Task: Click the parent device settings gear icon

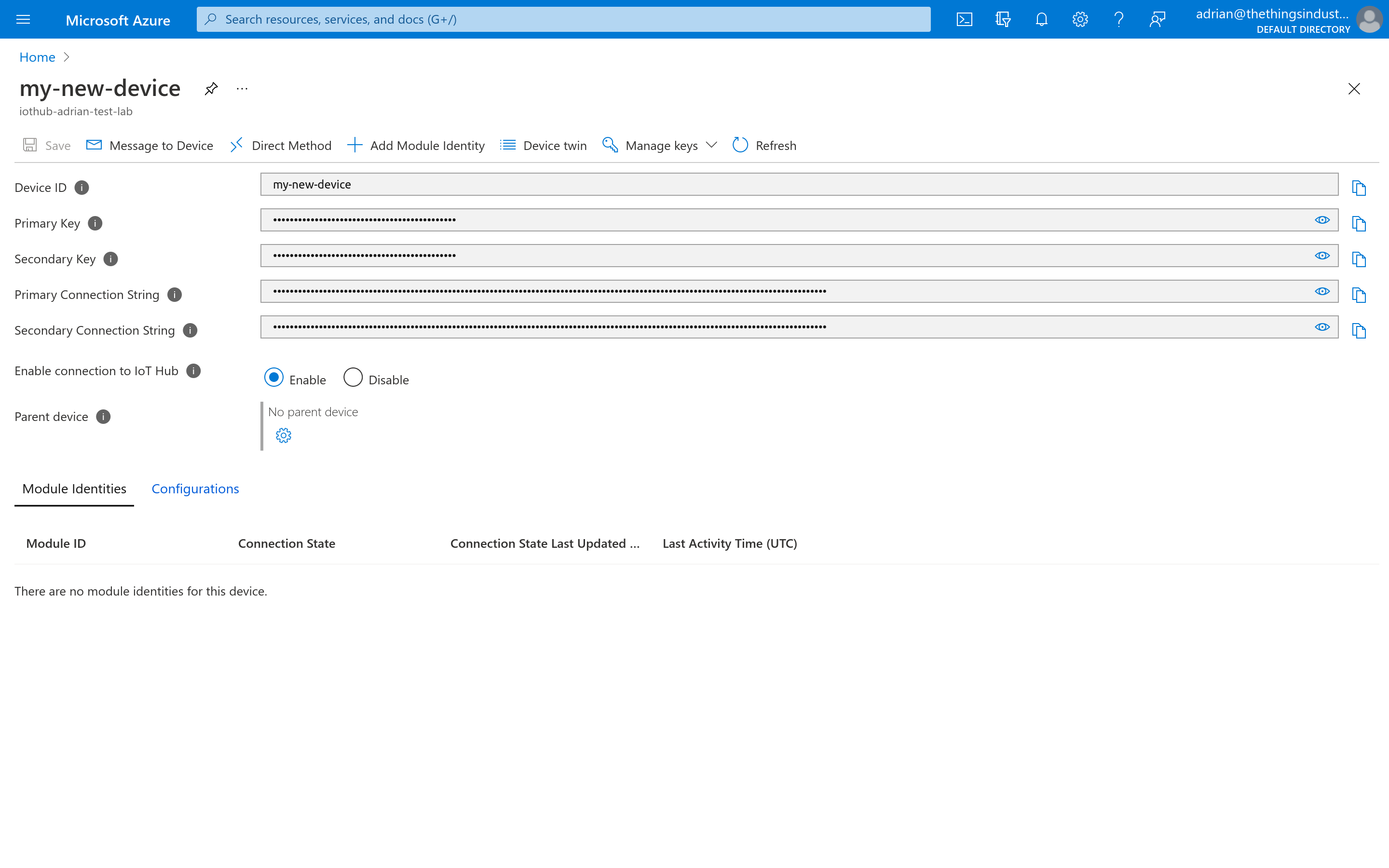Action: 284,435
